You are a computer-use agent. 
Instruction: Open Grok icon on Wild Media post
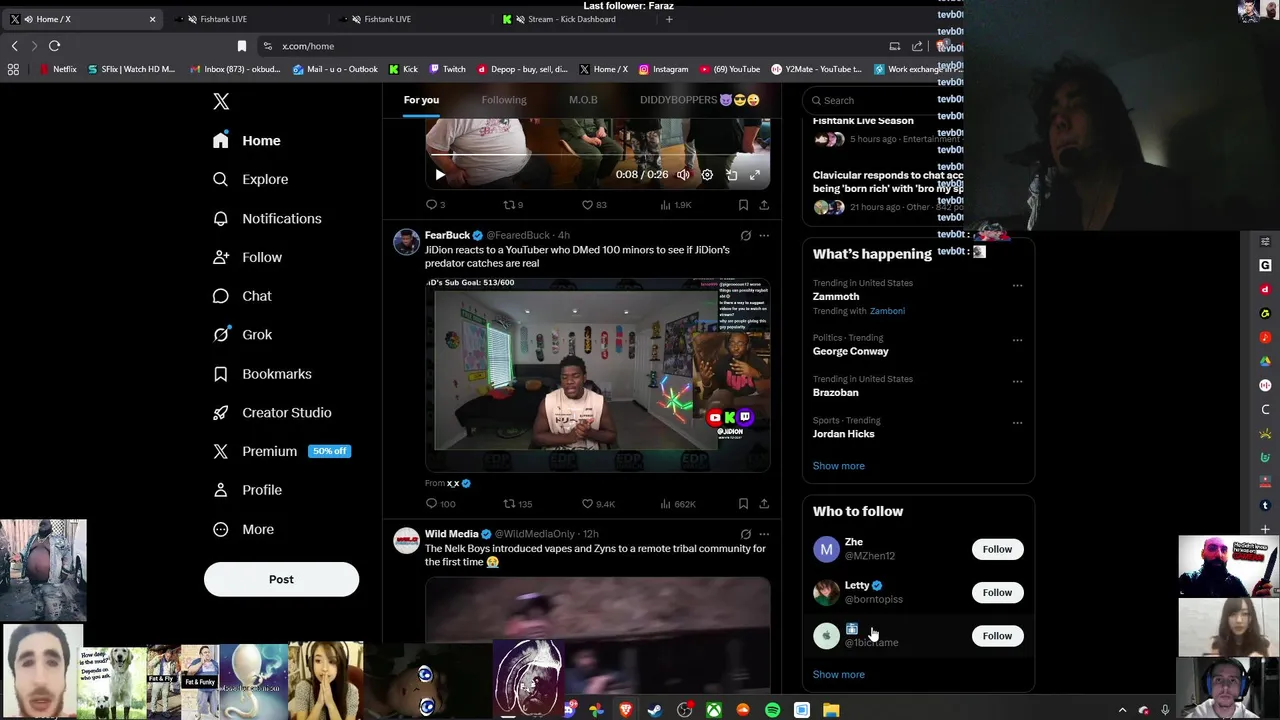click(x=745, y=534)
